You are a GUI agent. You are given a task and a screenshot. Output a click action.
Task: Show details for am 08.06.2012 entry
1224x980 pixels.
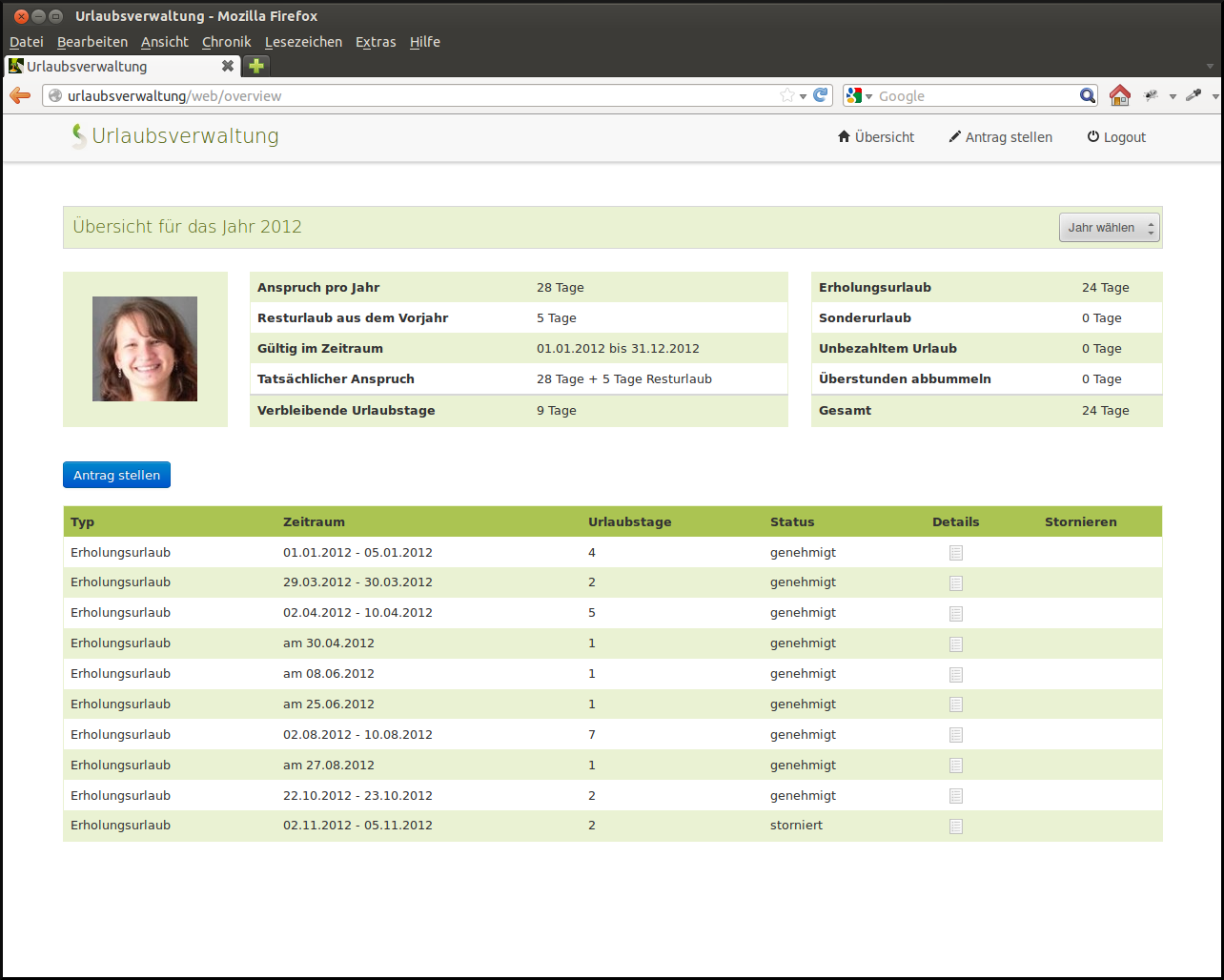click(x=956, y=675)
